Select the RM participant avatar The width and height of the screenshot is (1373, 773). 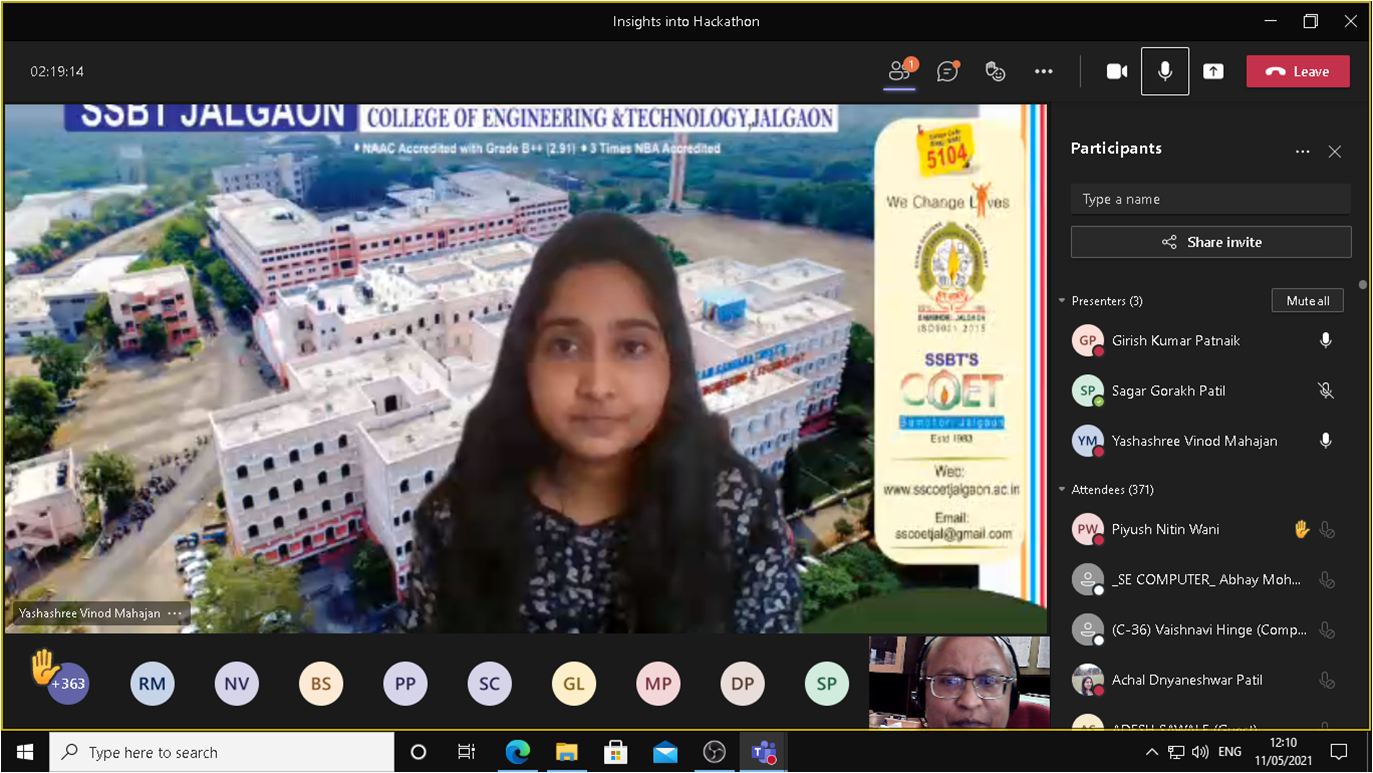click(152, 684)
